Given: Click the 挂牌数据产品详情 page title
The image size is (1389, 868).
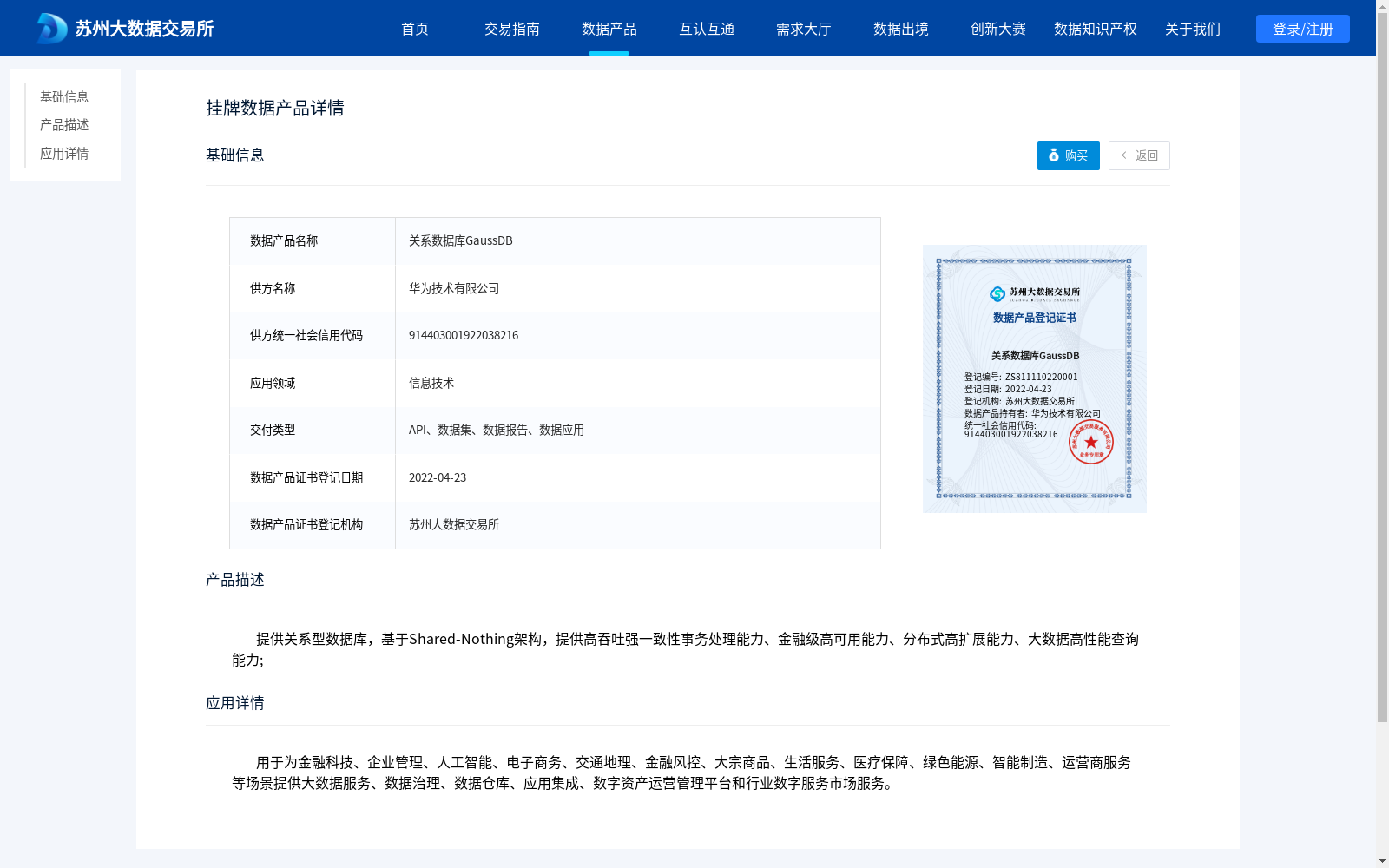Looking at the screenshot, I should (275, 108).
